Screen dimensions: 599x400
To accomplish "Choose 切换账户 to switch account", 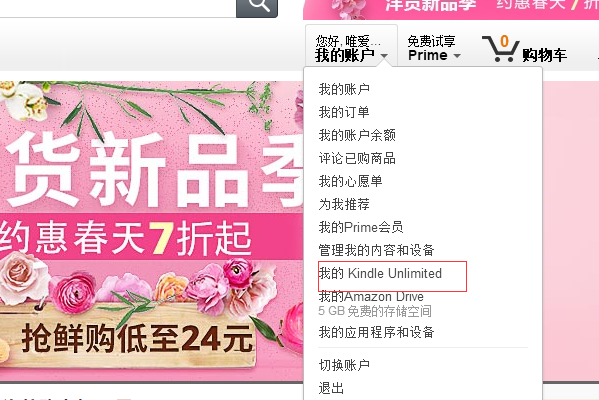I will click(x=344, y=365).
